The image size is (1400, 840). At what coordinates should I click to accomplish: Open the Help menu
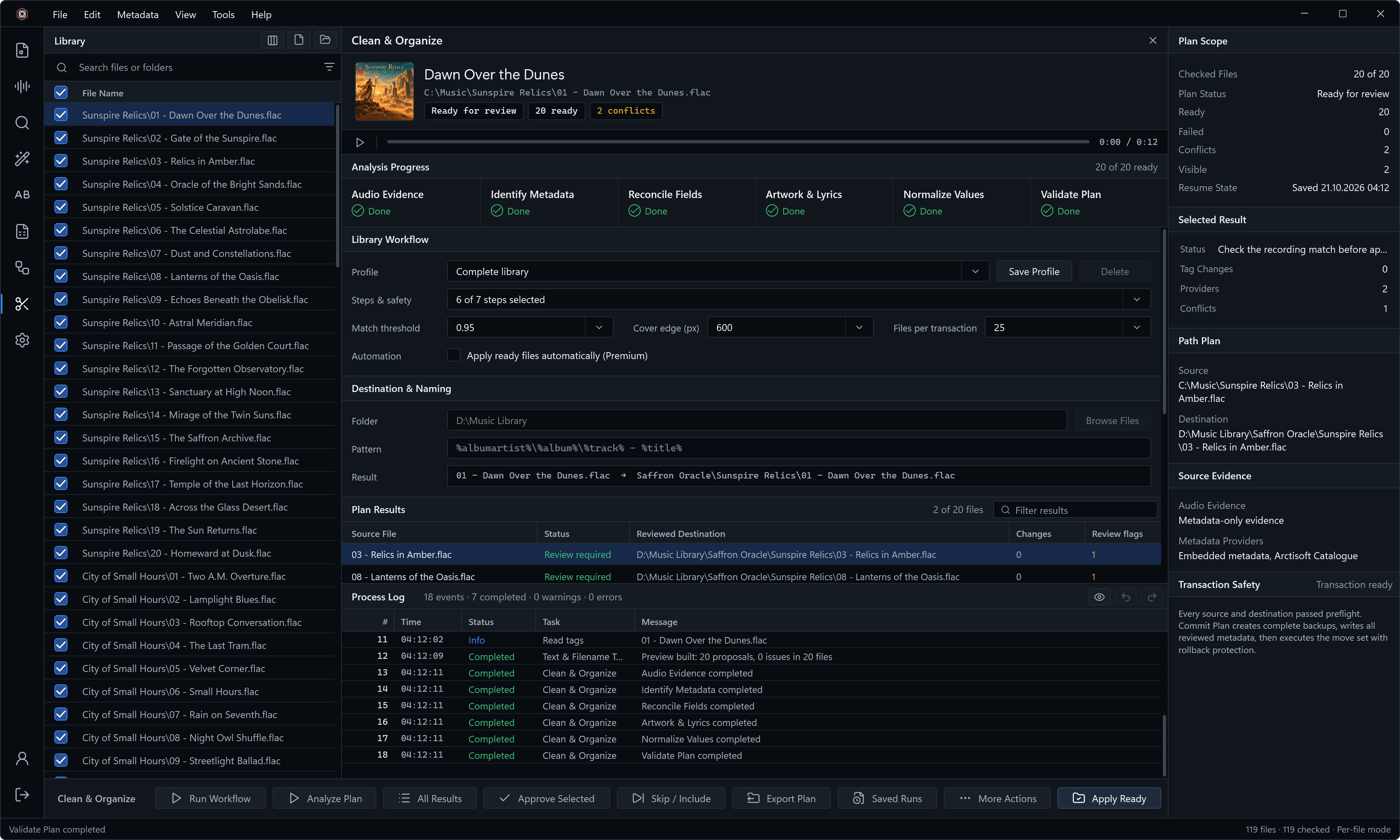261,14
